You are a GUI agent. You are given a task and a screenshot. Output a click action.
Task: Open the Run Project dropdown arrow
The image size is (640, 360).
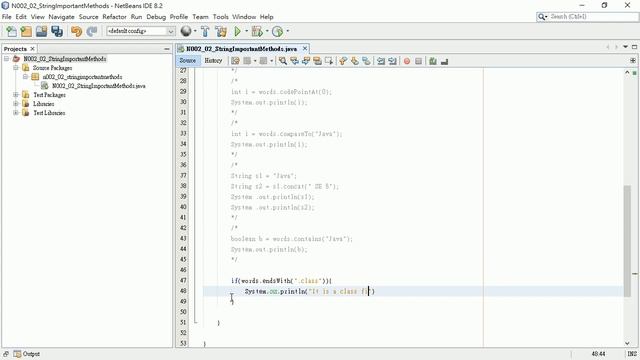tap(247, 31)
